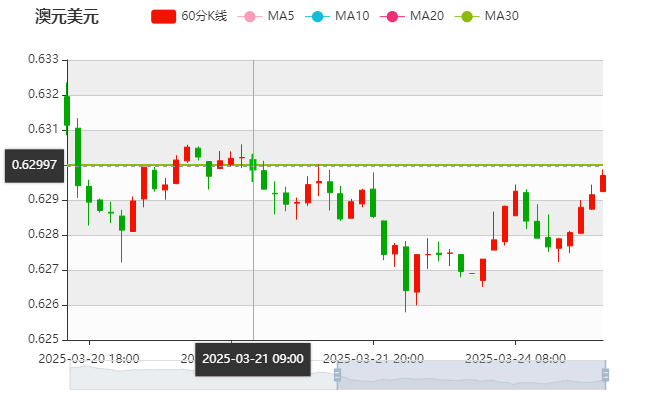Toggle the series using the 60分K线 text label

pos(204,17)
